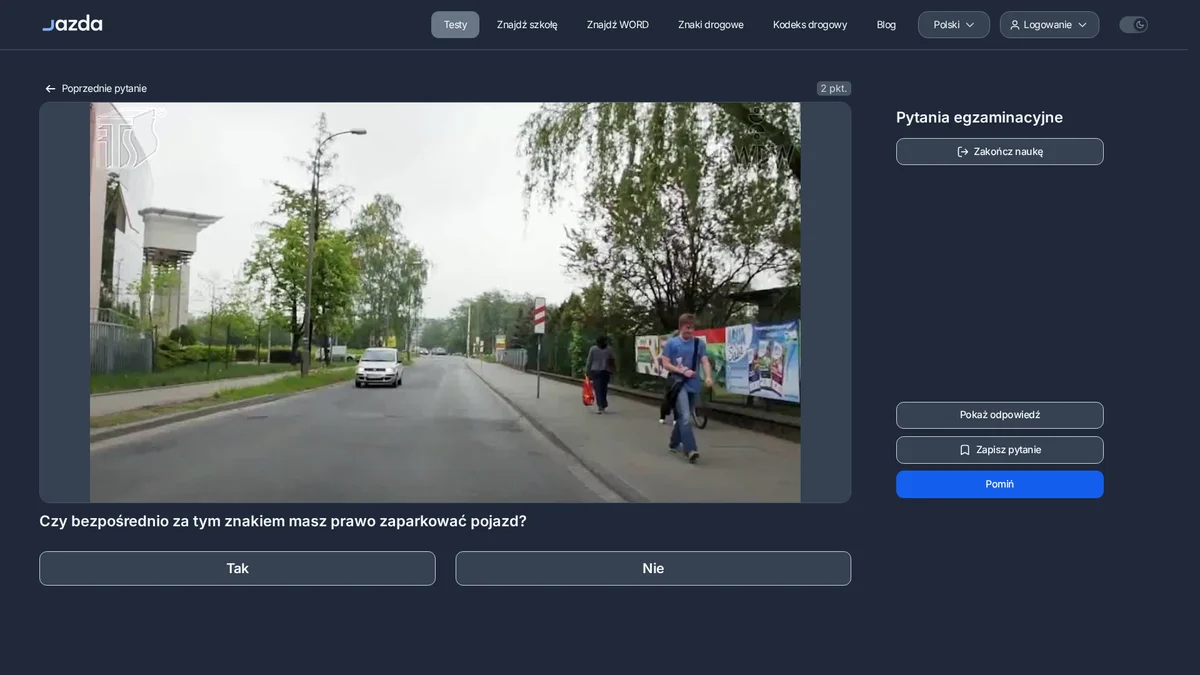Screen dimensions: 1200x675
Task: Click the back arrow next to Poprzednie pytanie
Action: [x=50, y=89]
